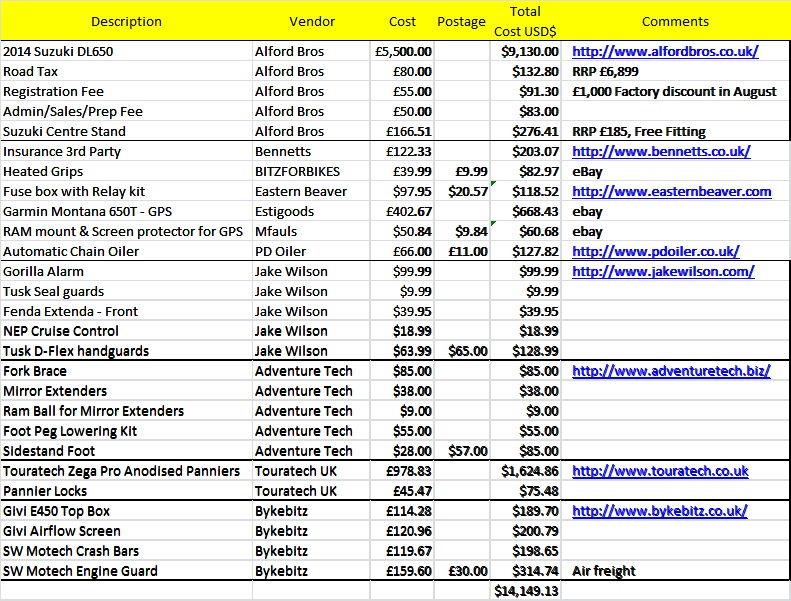Open the jakewilson.com hyperlink

click(x=663, y=271)
